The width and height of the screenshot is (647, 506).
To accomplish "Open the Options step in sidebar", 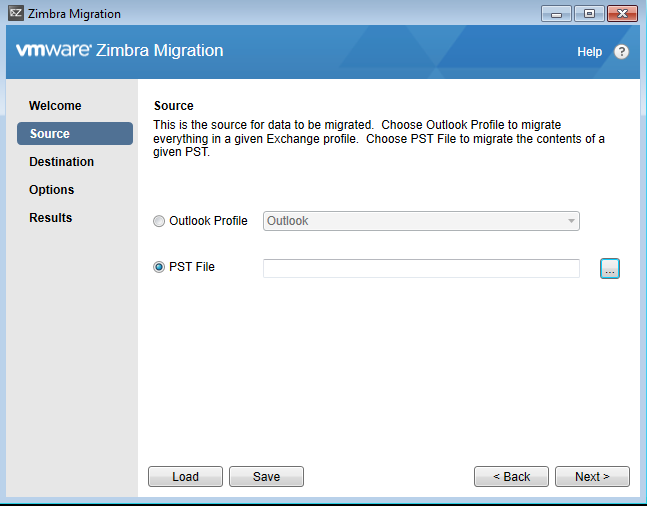I will click(52, 190).
